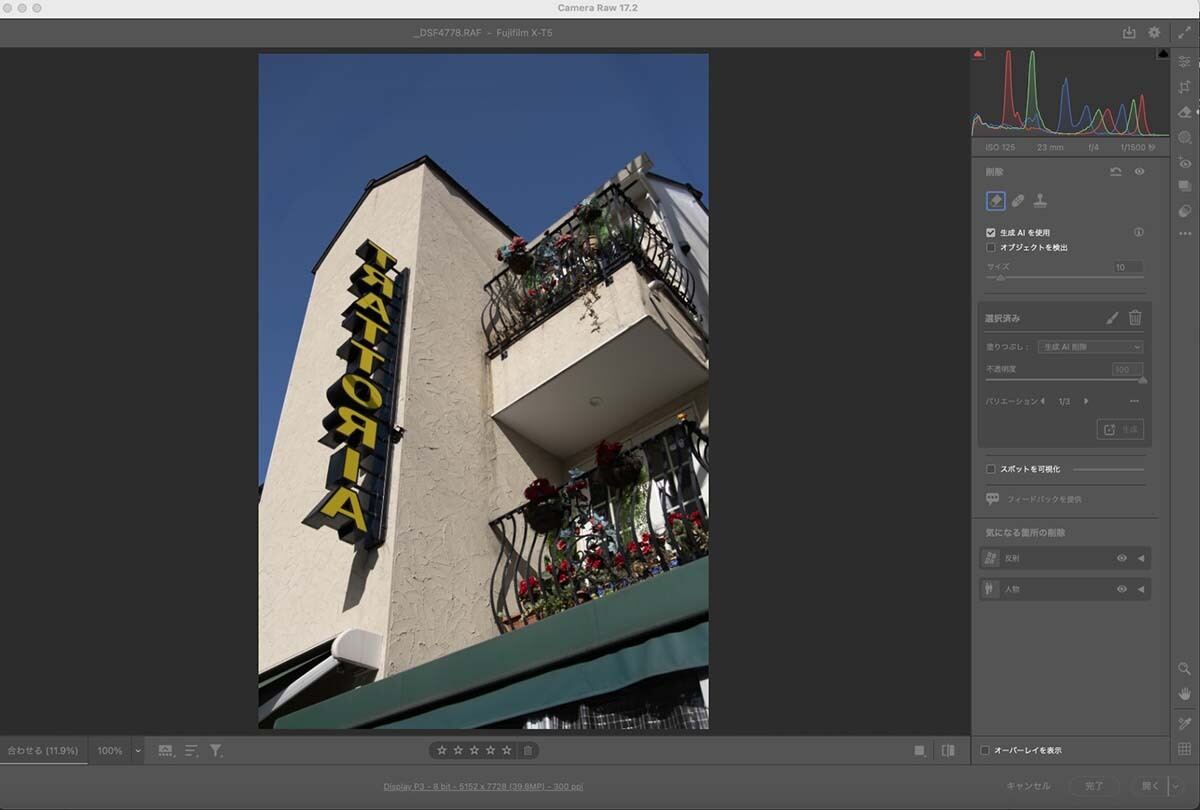Select the Zoom magnifier tool
This screenshot has width=1200, height=810.
1185,668
